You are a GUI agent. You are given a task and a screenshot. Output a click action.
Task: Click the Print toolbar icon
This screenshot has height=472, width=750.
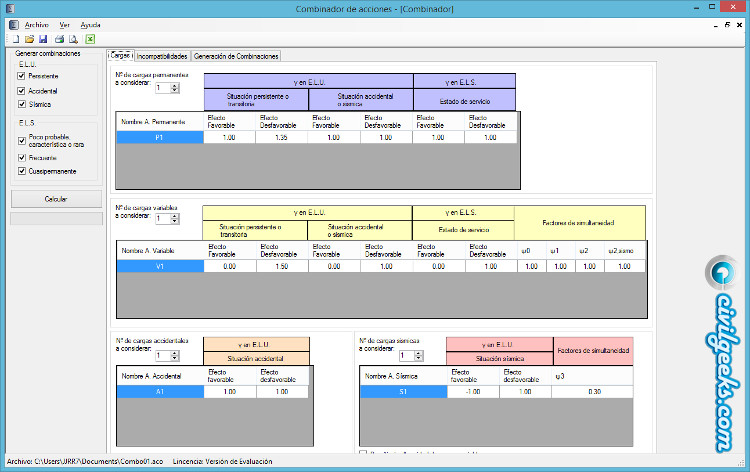tap(60, 39)
